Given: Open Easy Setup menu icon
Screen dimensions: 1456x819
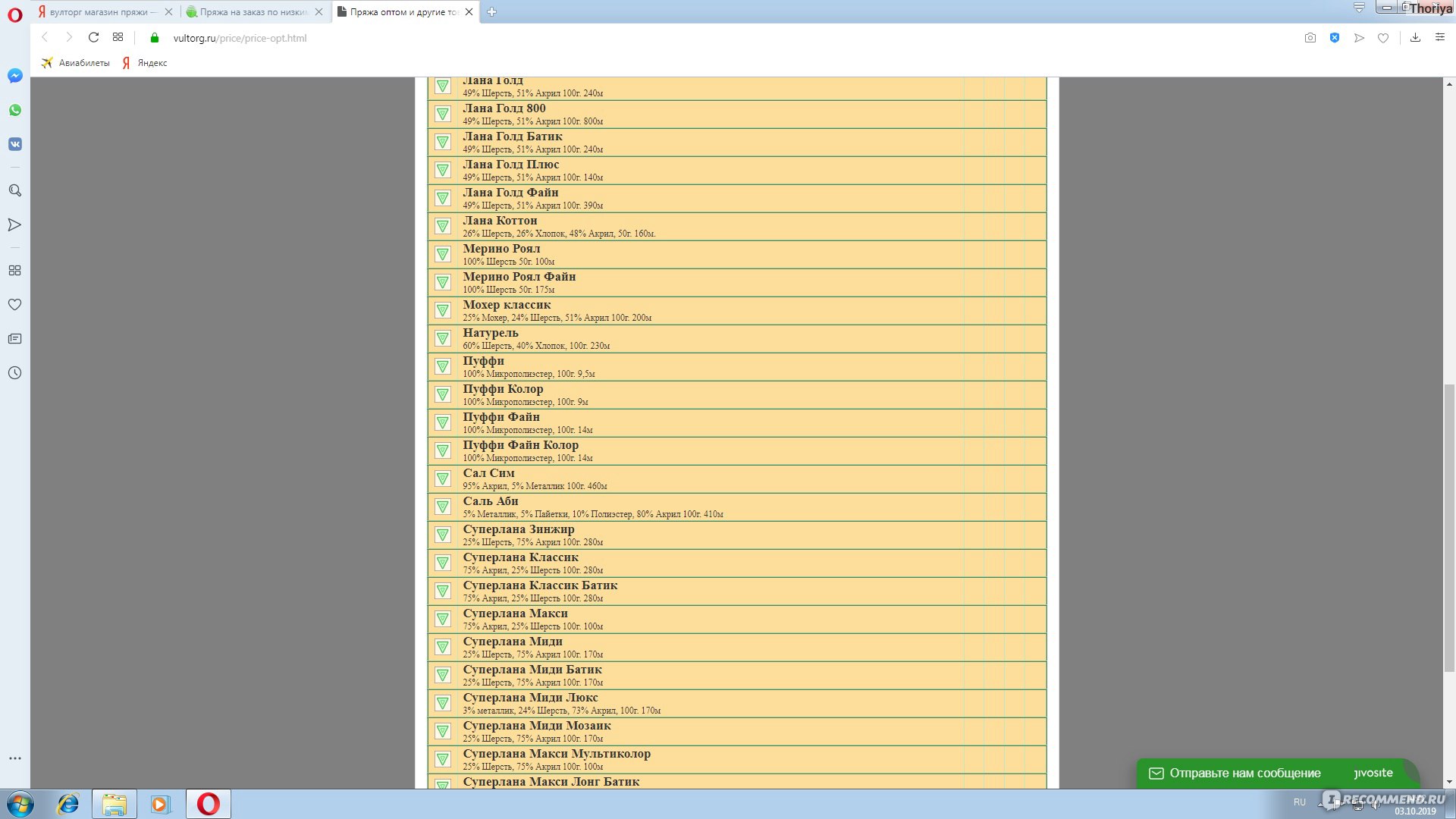Looking at the screenshot, I should point(1439,38).
